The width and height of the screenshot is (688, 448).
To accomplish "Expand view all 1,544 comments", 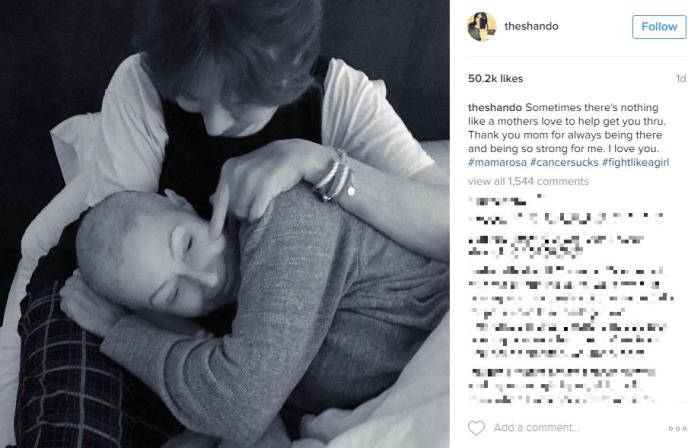I will tap(528, 181).
